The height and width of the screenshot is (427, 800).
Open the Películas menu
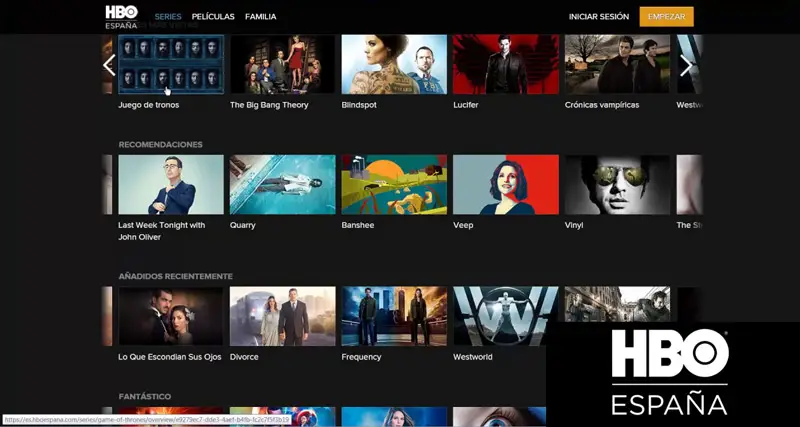pos(213,17)
